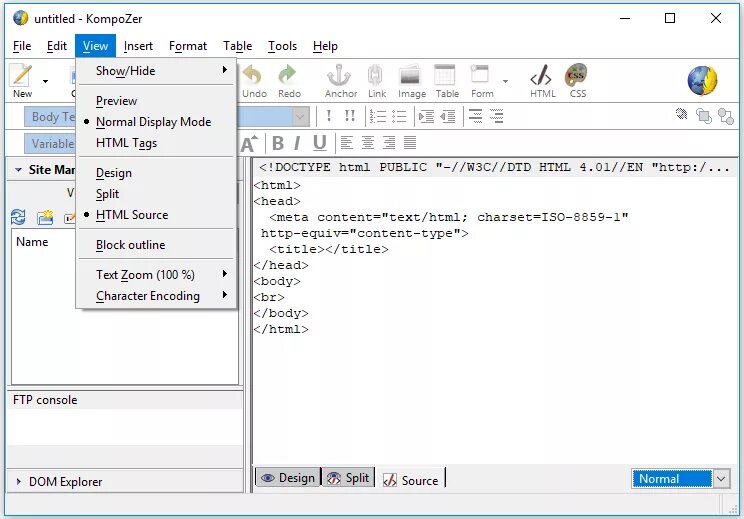Open the dropdown arrow beside New
Image resolution: width=744 pixels, height=519 pixels.
click(x=45, y=81)
